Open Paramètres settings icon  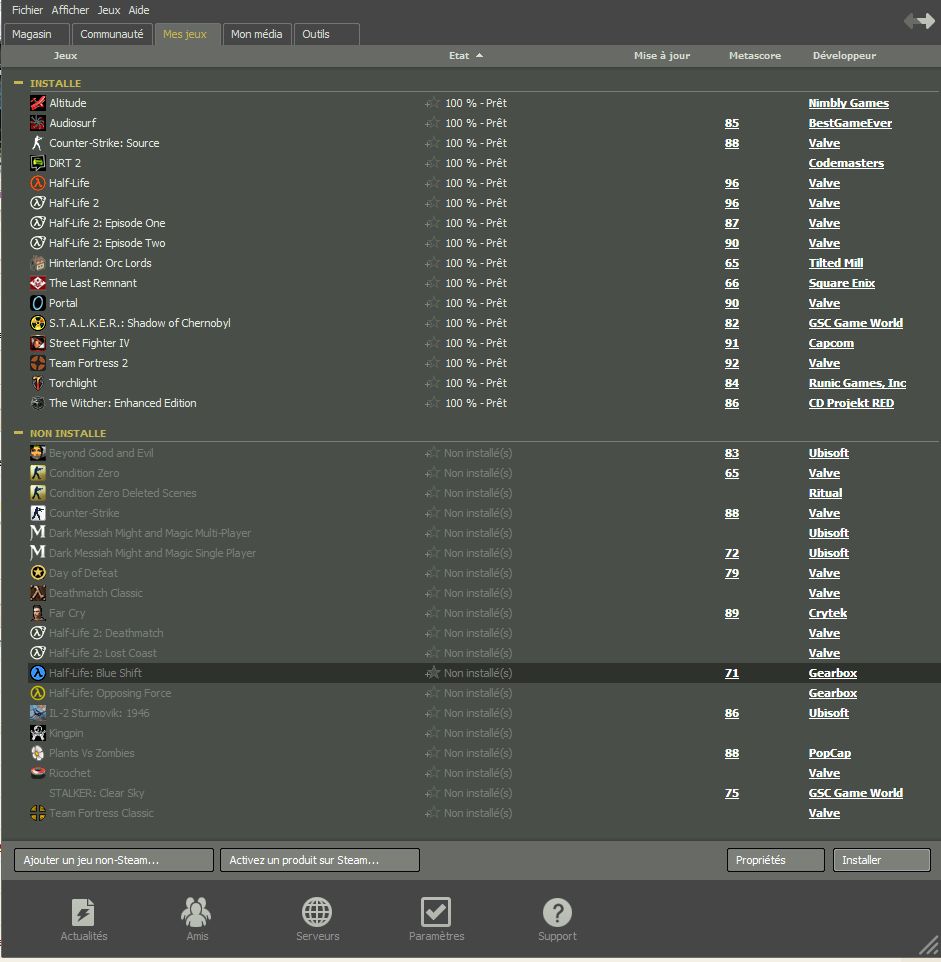pos(436,912)
